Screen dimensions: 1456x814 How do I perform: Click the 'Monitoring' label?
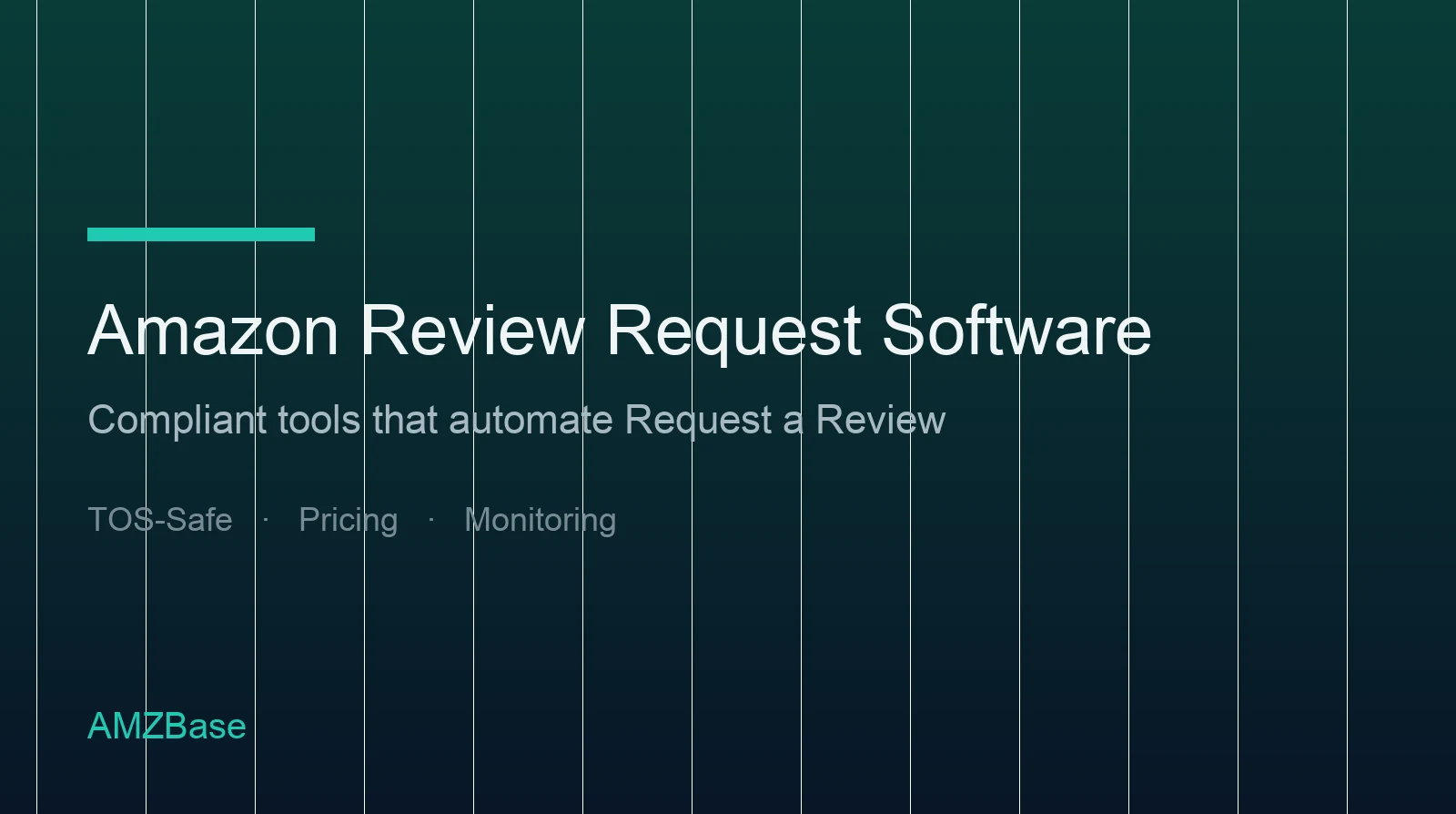coord(541,521)
